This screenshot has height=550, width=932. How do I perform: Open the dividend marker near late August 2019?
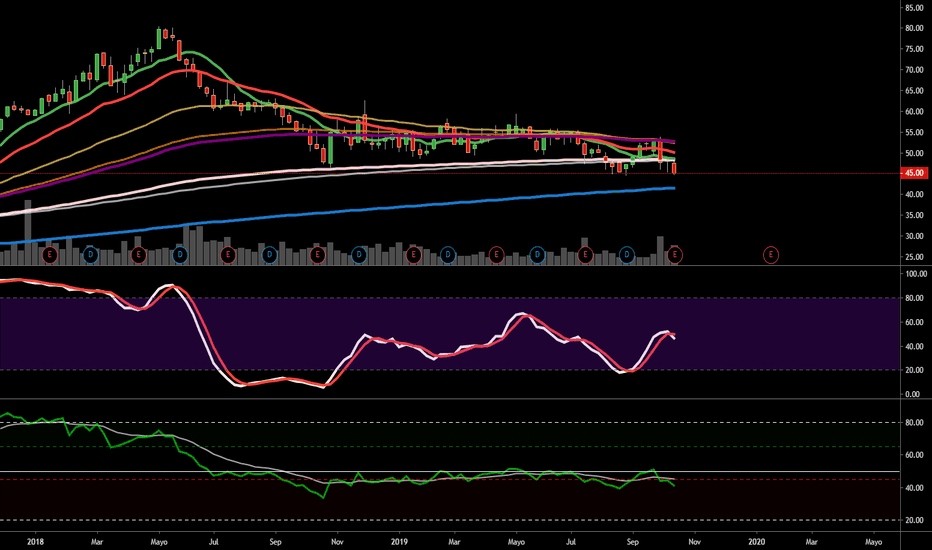pyautogui.click(x=626, y=255)
